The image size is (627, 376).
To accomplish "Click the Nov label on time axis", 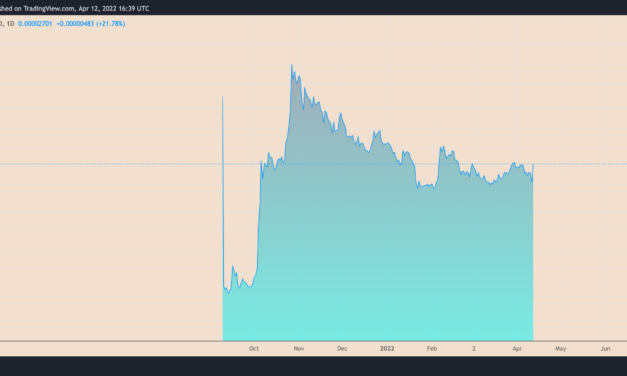I will [x=299, y=348].
